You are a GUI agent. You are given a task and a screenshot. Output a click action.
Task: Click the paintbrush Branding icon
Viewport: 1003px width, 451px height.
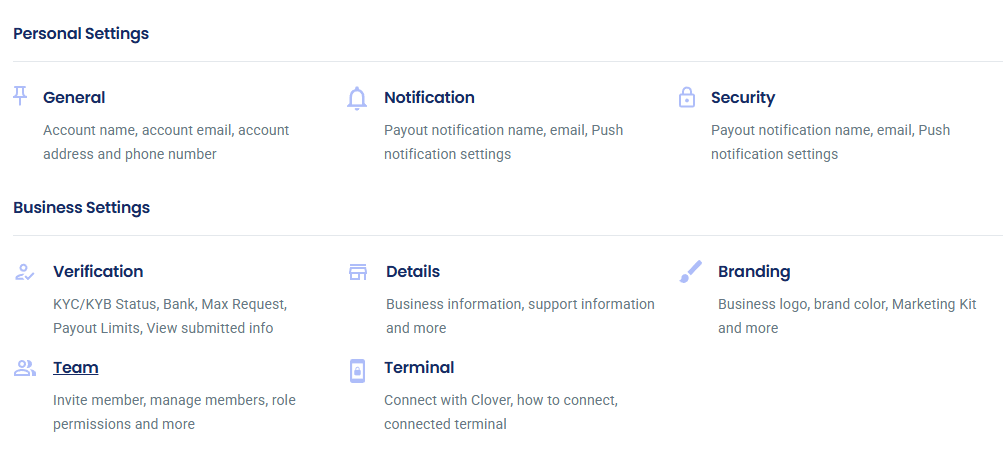[x=690, y=272]
